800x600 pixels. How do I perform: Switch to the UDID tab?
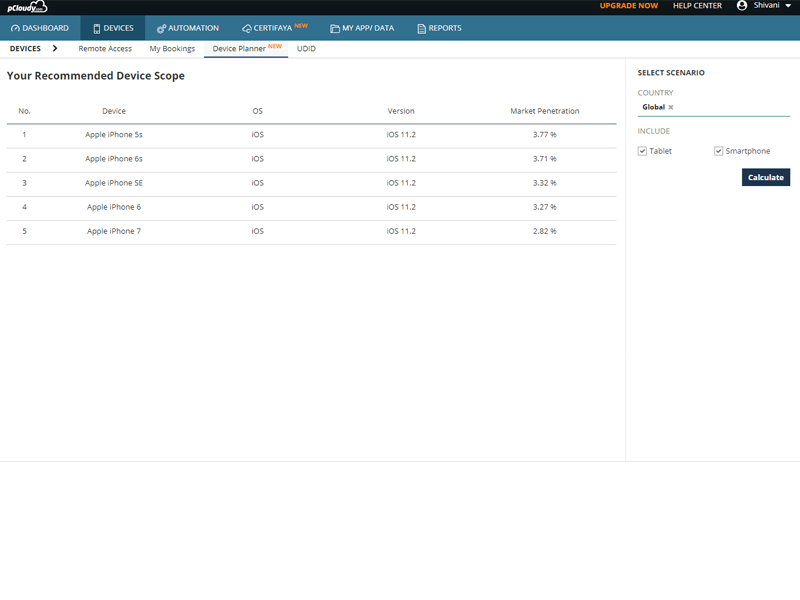[x=306, y=48]
